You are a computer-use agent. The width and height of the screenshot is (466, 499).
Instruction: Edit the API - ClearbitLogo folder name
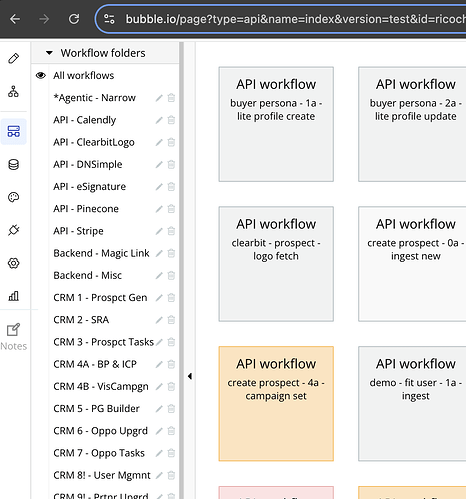click(x=159, y=142)
